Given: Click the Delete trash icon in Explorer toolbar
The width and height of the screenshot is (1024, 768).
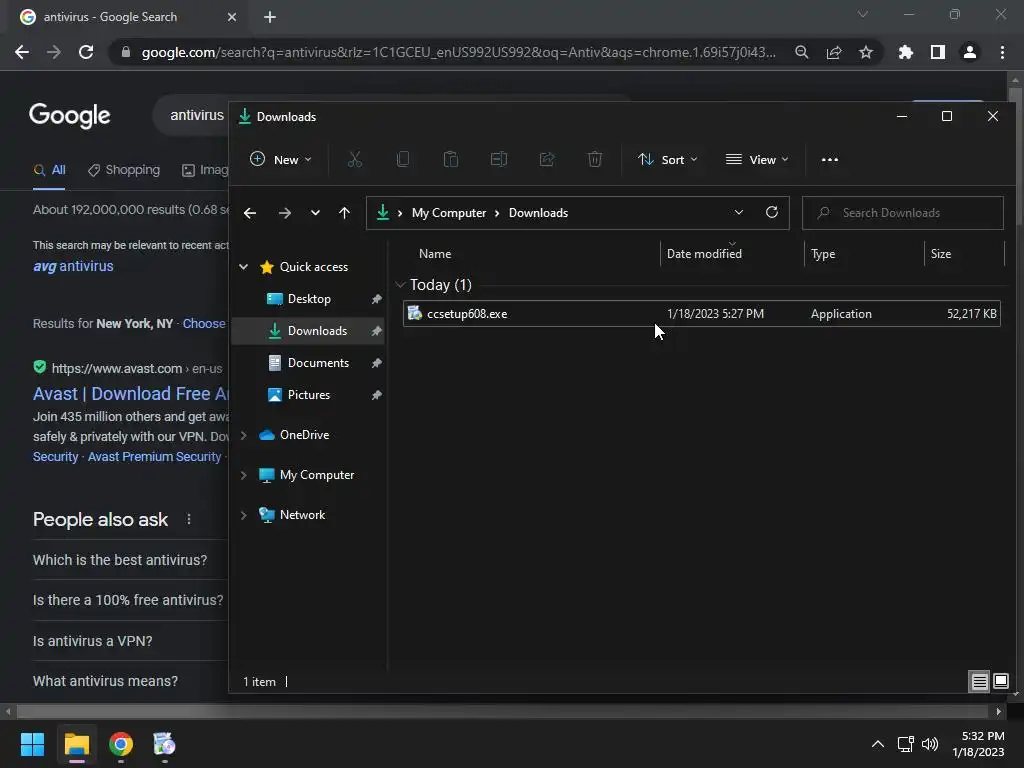Looking at the screenshot, I should click(x=594, y=159).
